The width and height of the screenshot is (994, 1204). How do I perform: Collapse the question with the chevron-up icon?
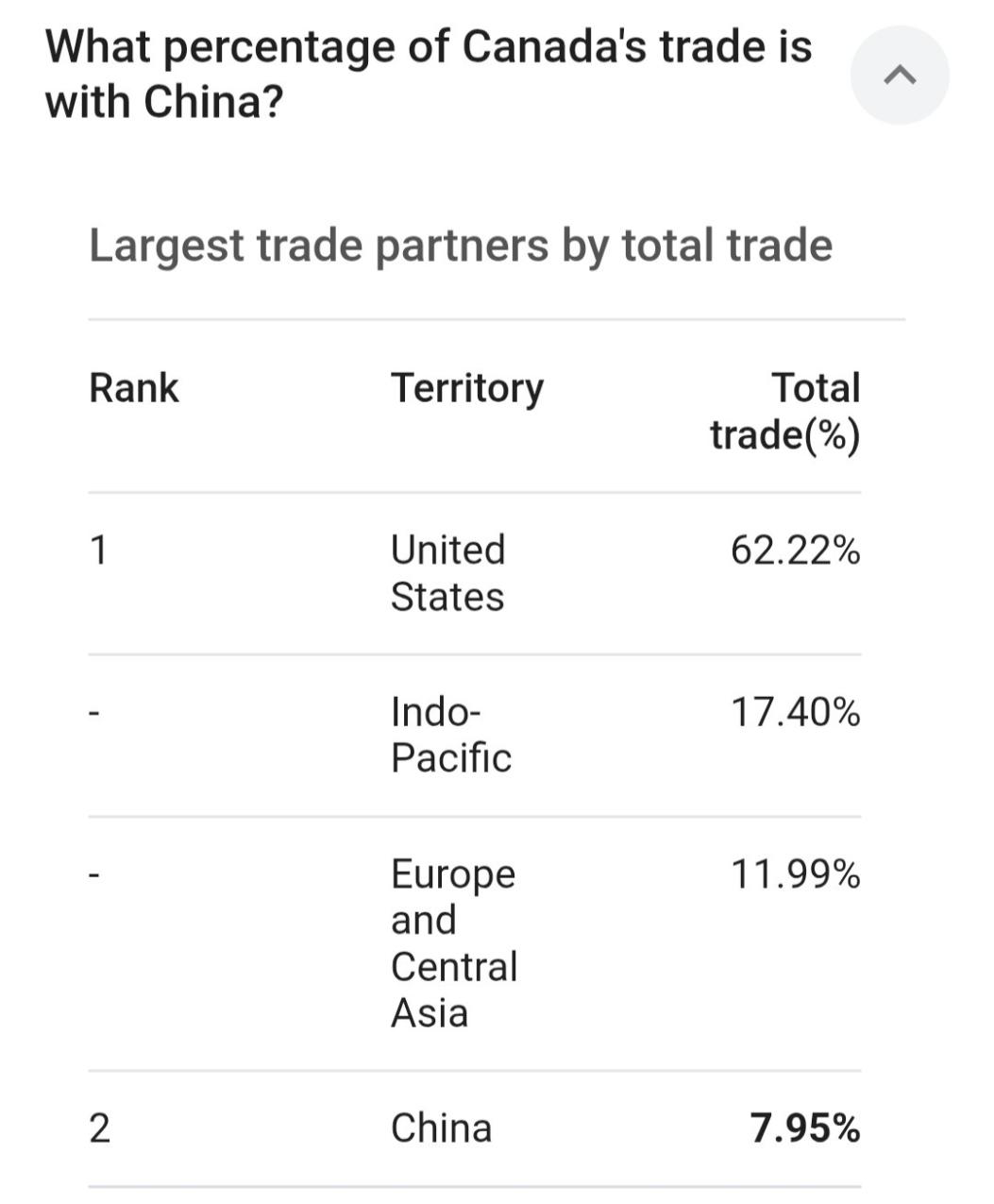coord(900,76)
